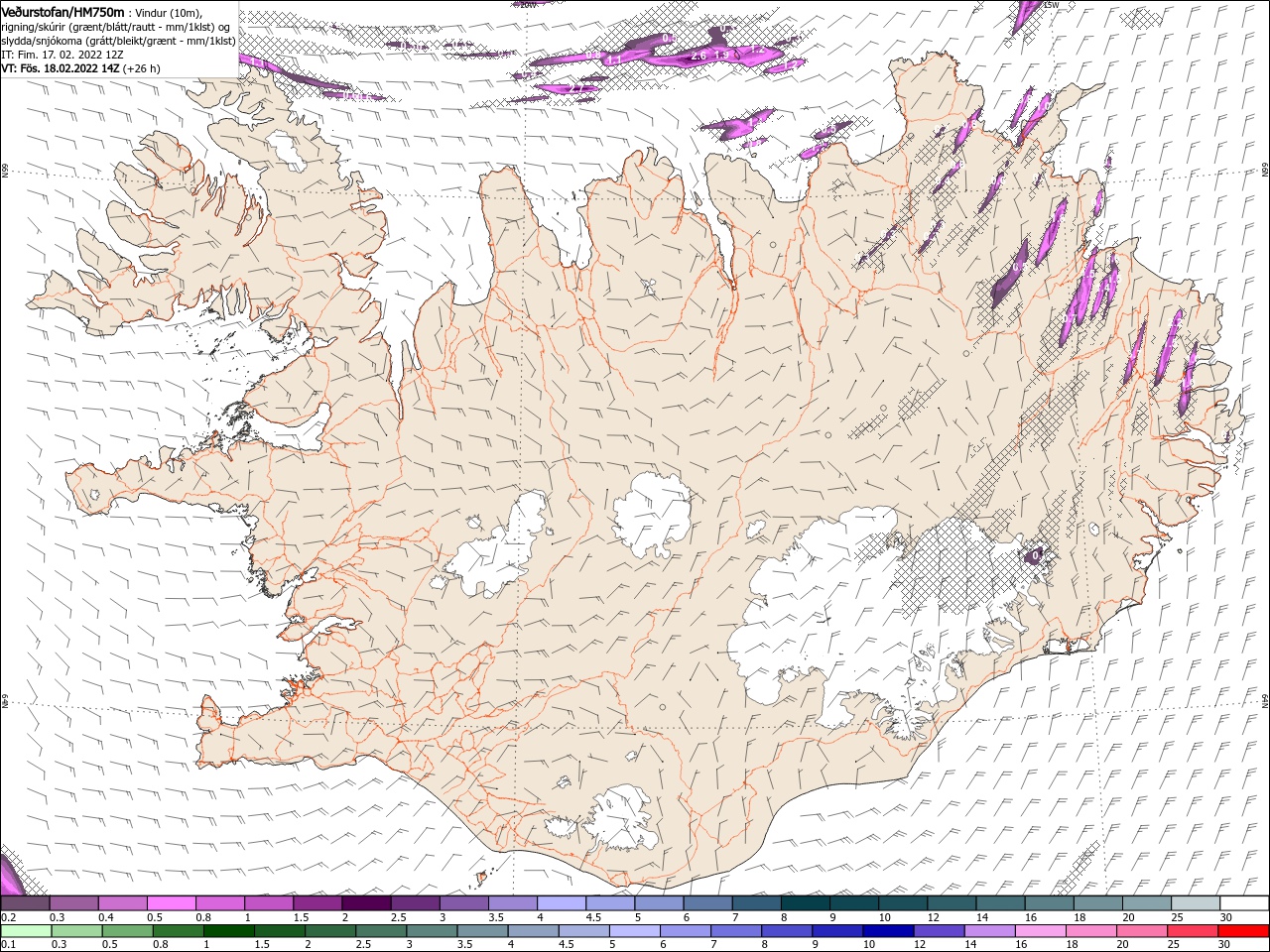Pick the deep blue 10 swatch in rain scale

[x=888, y=931]
